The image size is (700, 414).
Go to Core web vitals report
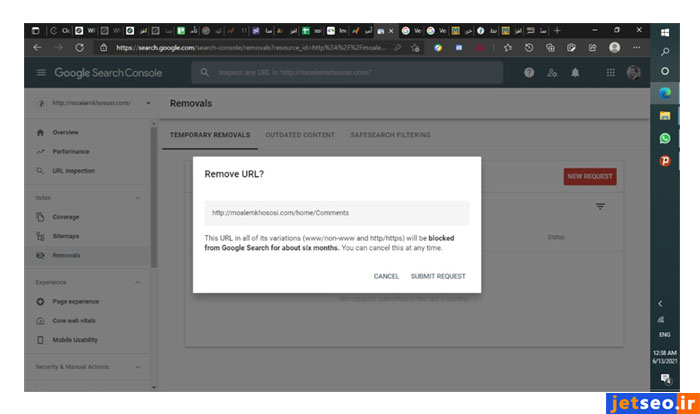73,320
